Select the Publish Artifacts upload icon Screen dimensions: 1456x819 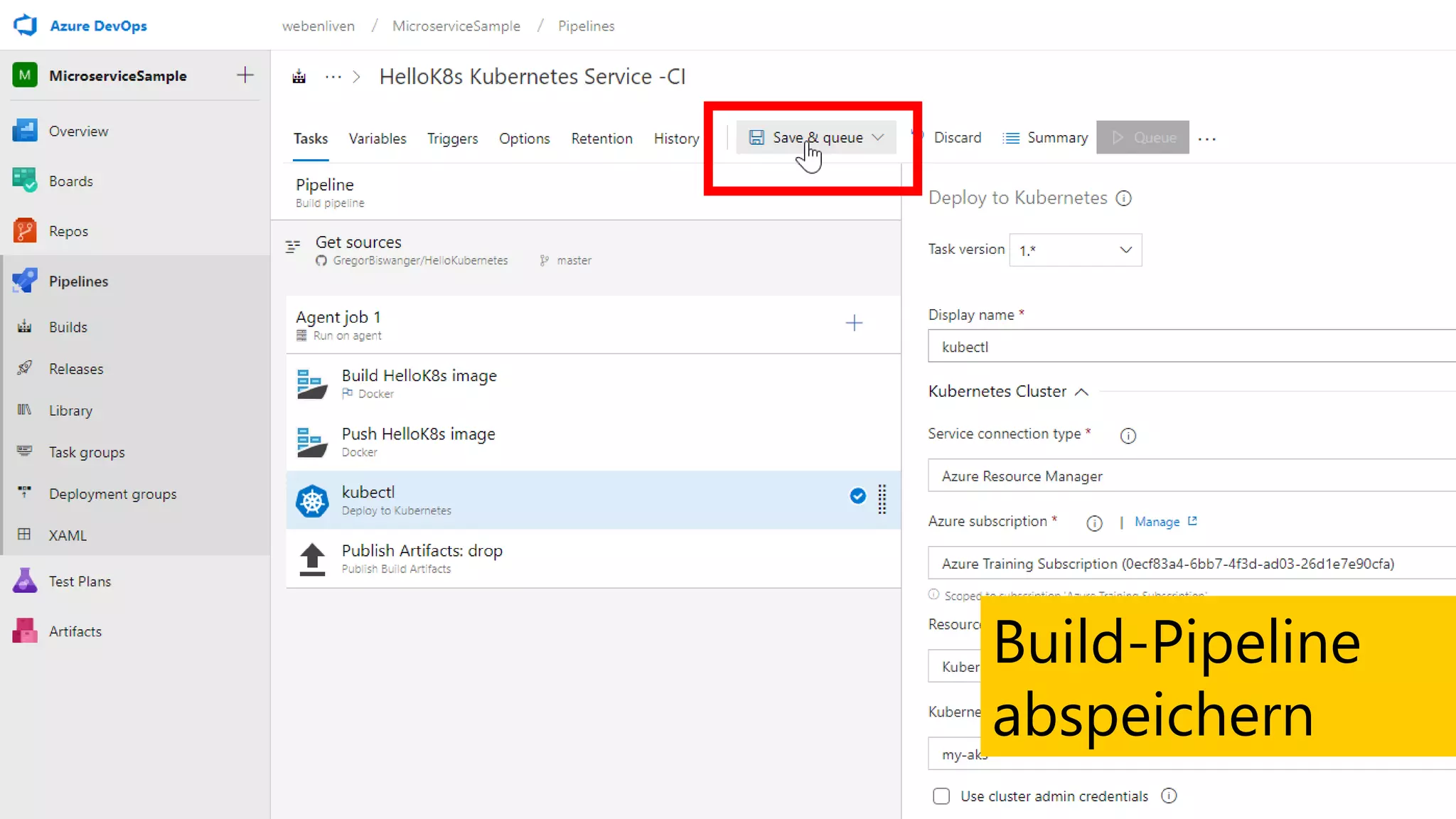pos(312,560)
